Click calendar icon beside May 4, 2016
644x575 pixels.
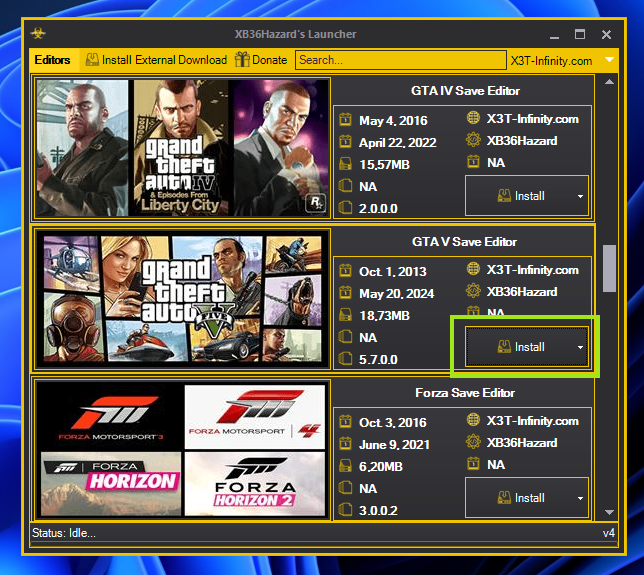[345, 120]
